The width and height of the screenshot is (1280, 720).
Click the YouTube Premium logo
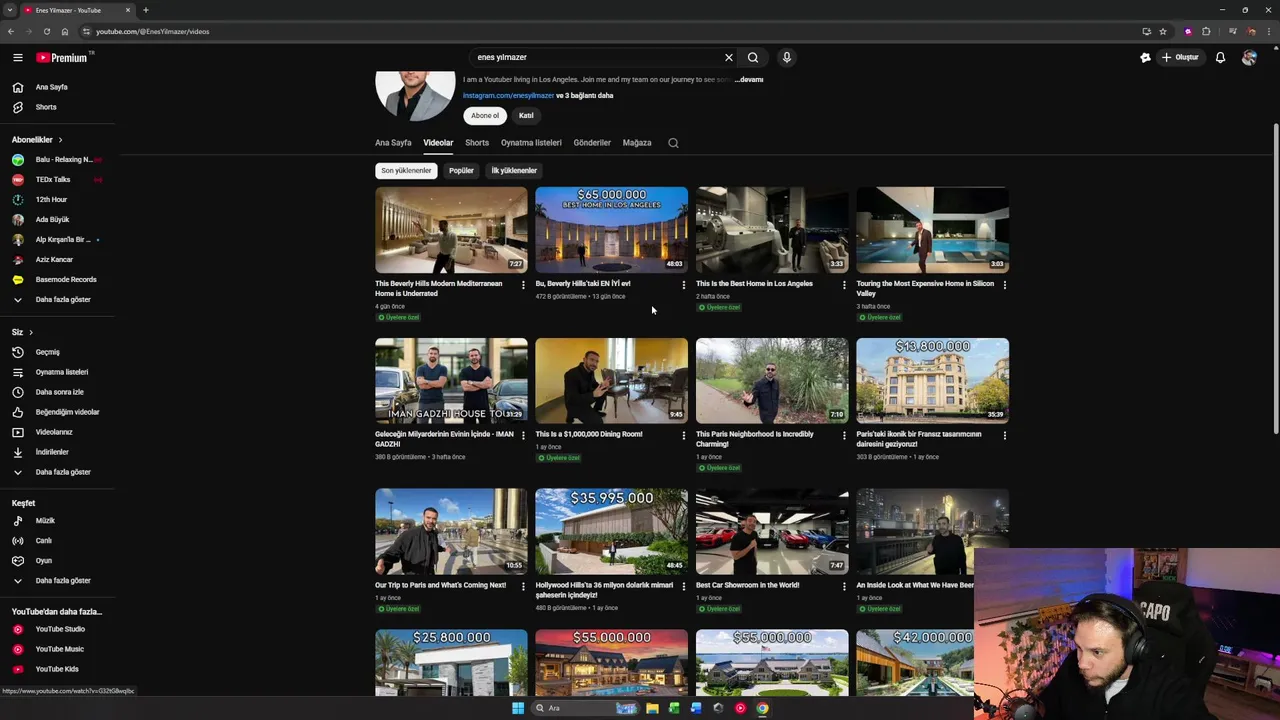pos(64,58)
